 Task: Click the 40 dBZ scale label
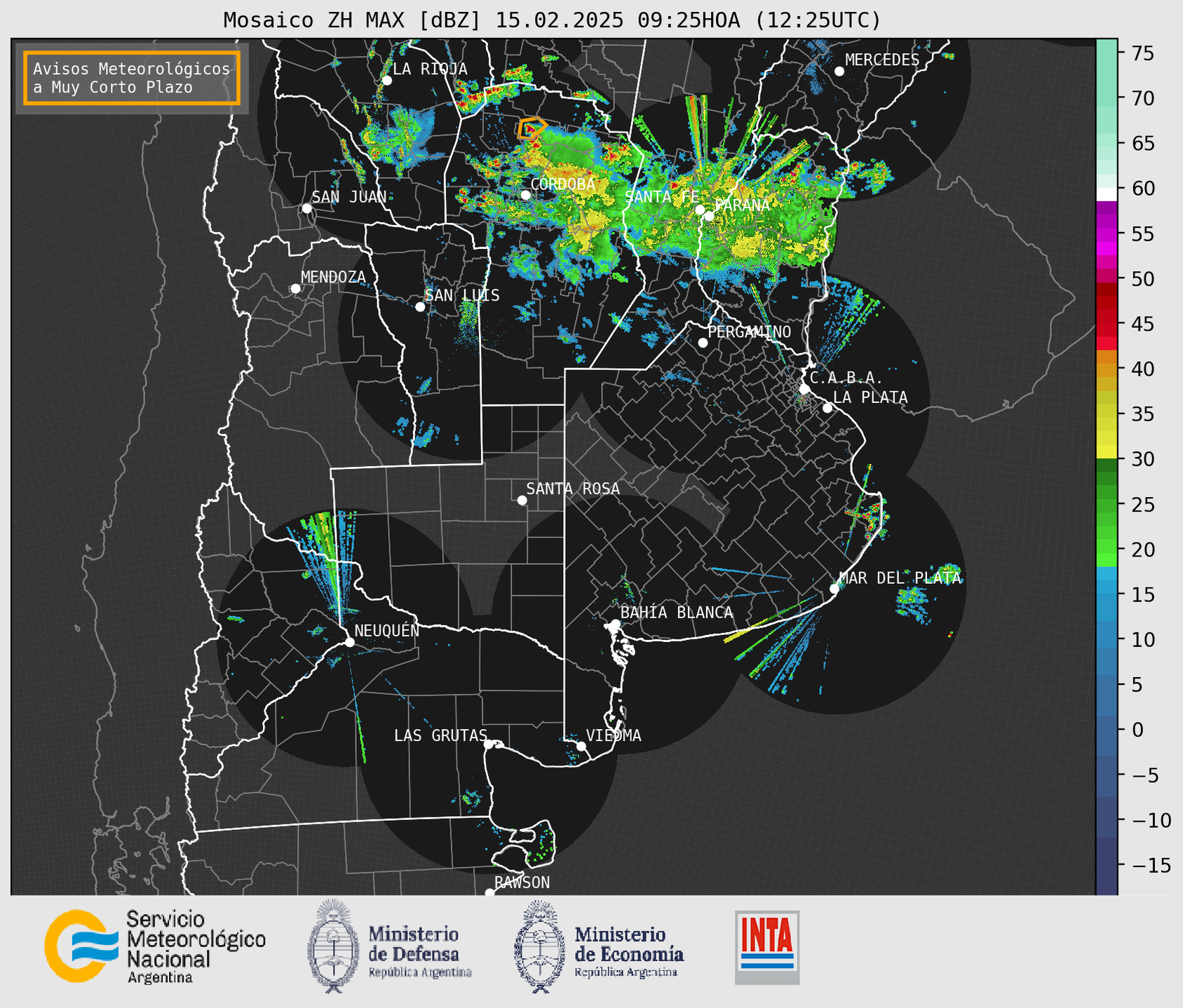1142,369
